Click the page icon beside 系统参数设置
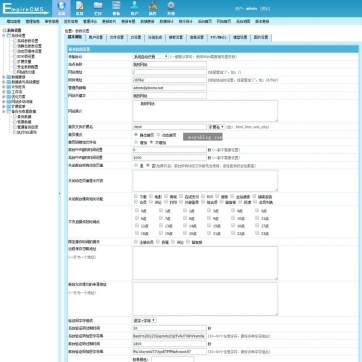The height and width of the screenshot is (362, 362). click(15, 41)
